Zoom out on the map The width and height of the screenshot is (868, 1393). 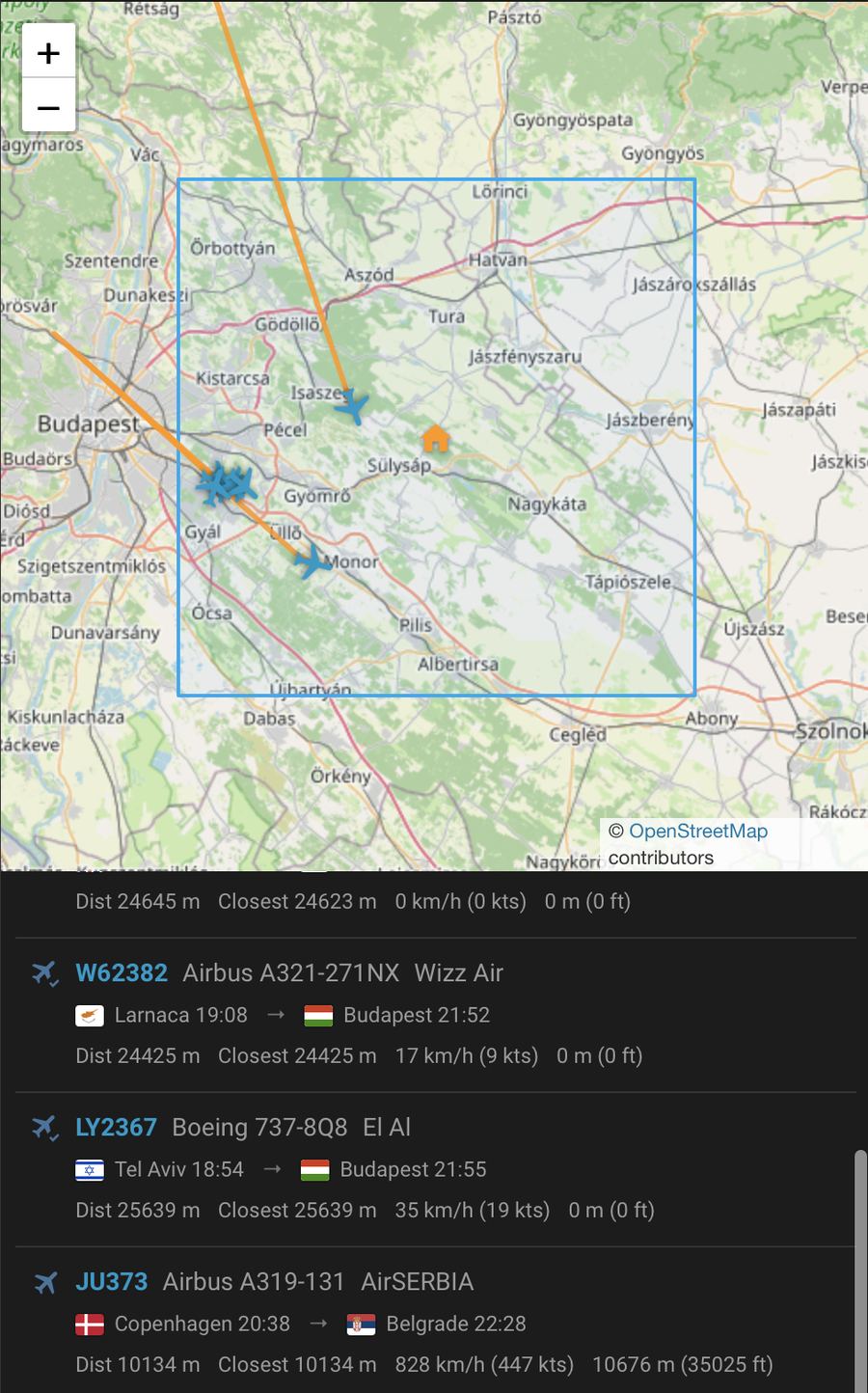[x=48, y=106]
